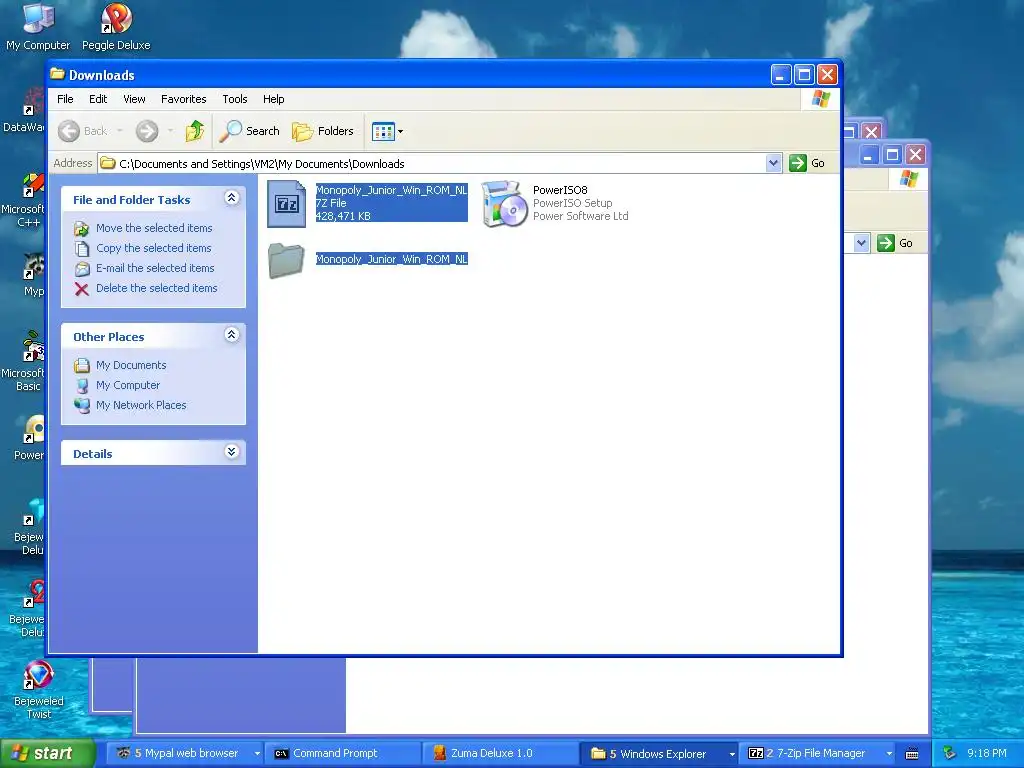This screenshot has width=1024, height=768.
Task: Click the PowerISO8 file name
Action: pos(560,190)
